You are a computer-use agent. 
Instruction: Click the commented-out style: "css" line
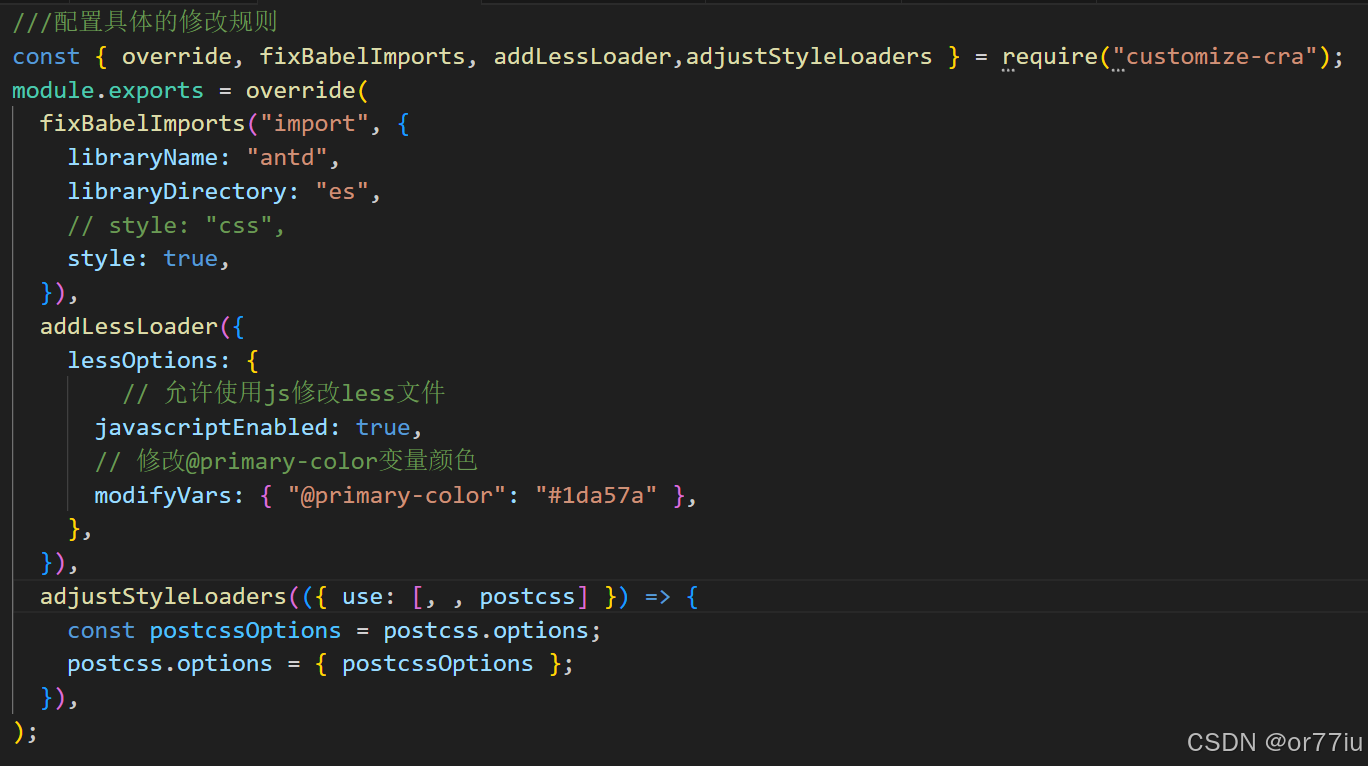tap(175, 224)
